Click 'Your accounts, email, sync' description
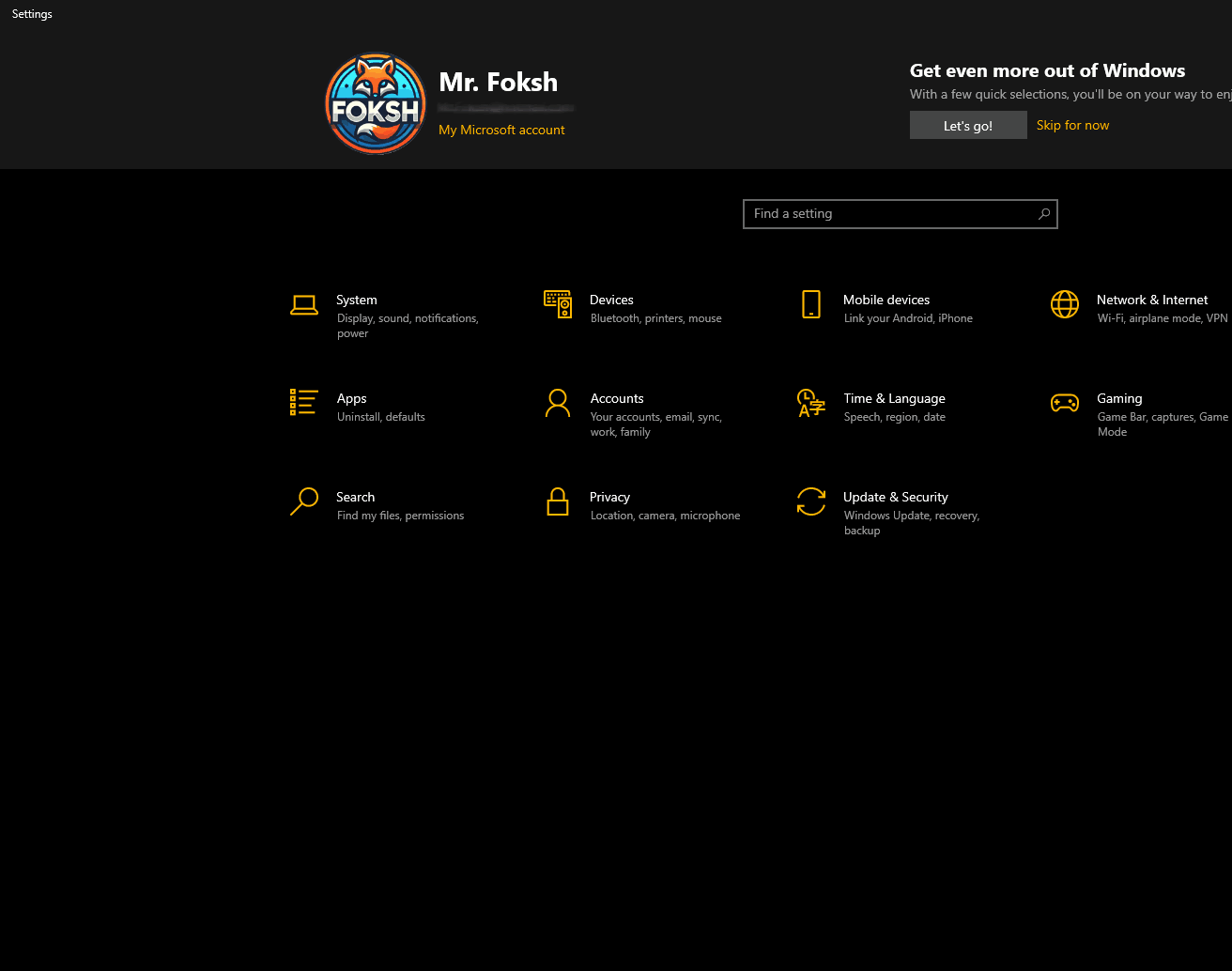Viewport: 1232px width, 971px height. click(656, 424)
